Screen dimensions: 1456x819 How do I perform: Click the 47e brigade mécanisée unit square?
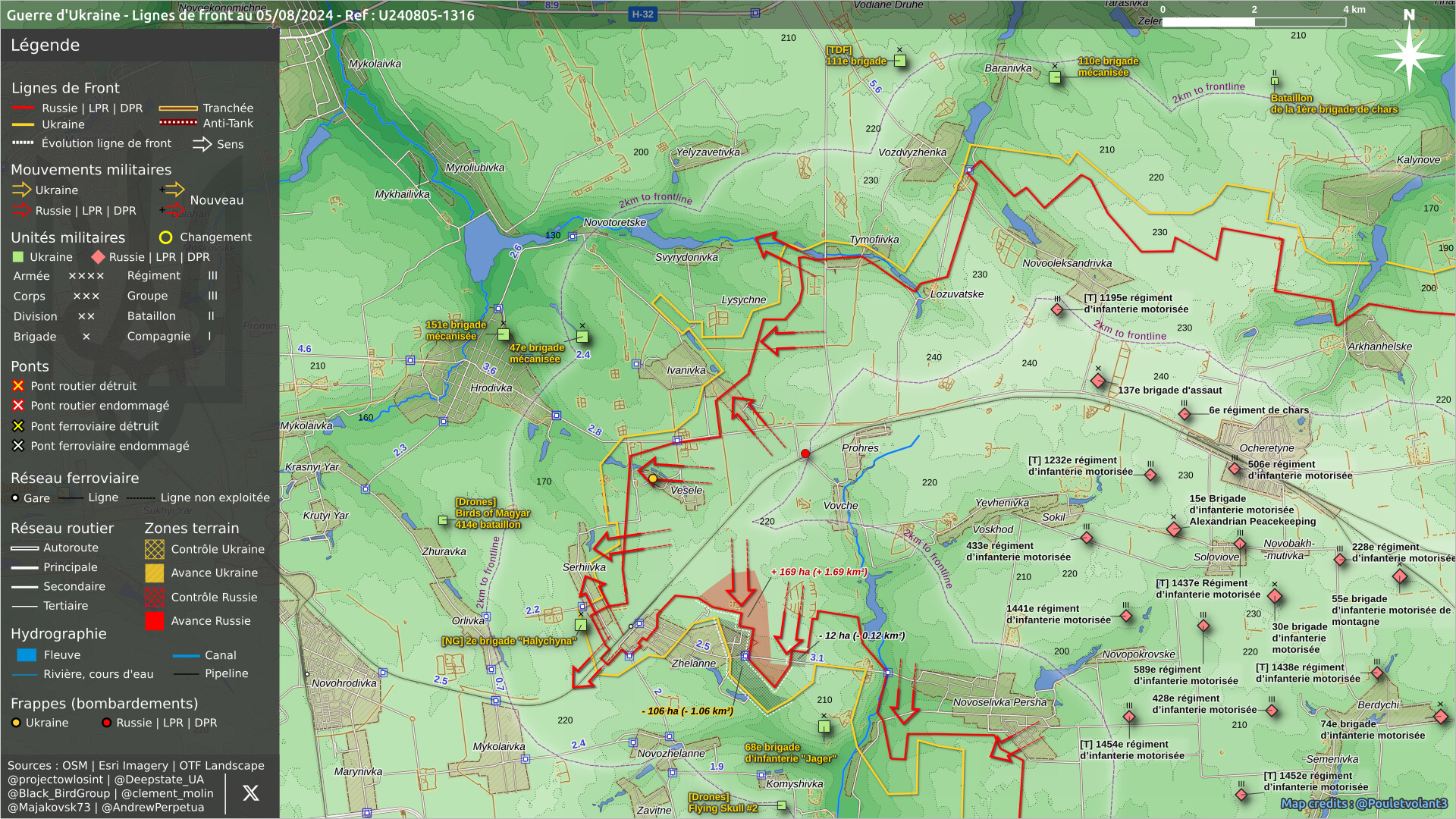click(x=582, y=337)
